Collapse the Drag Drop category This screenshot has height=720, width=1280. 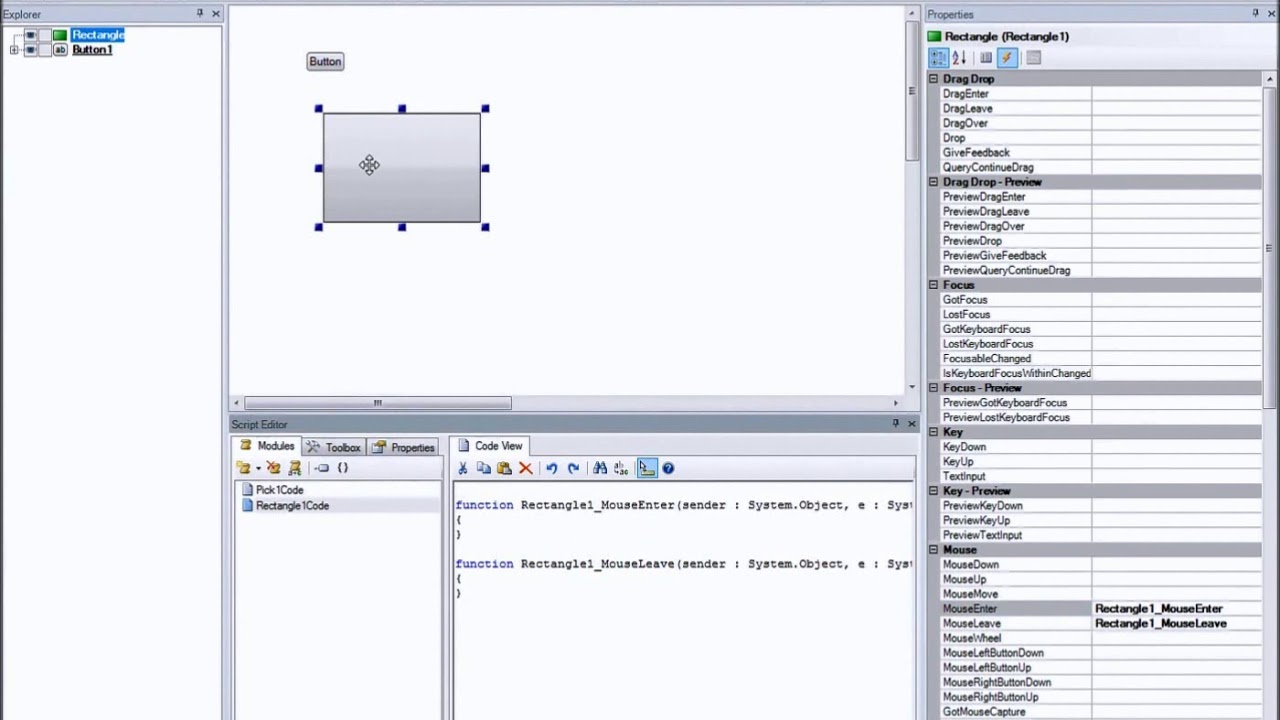tap(933, 79)
